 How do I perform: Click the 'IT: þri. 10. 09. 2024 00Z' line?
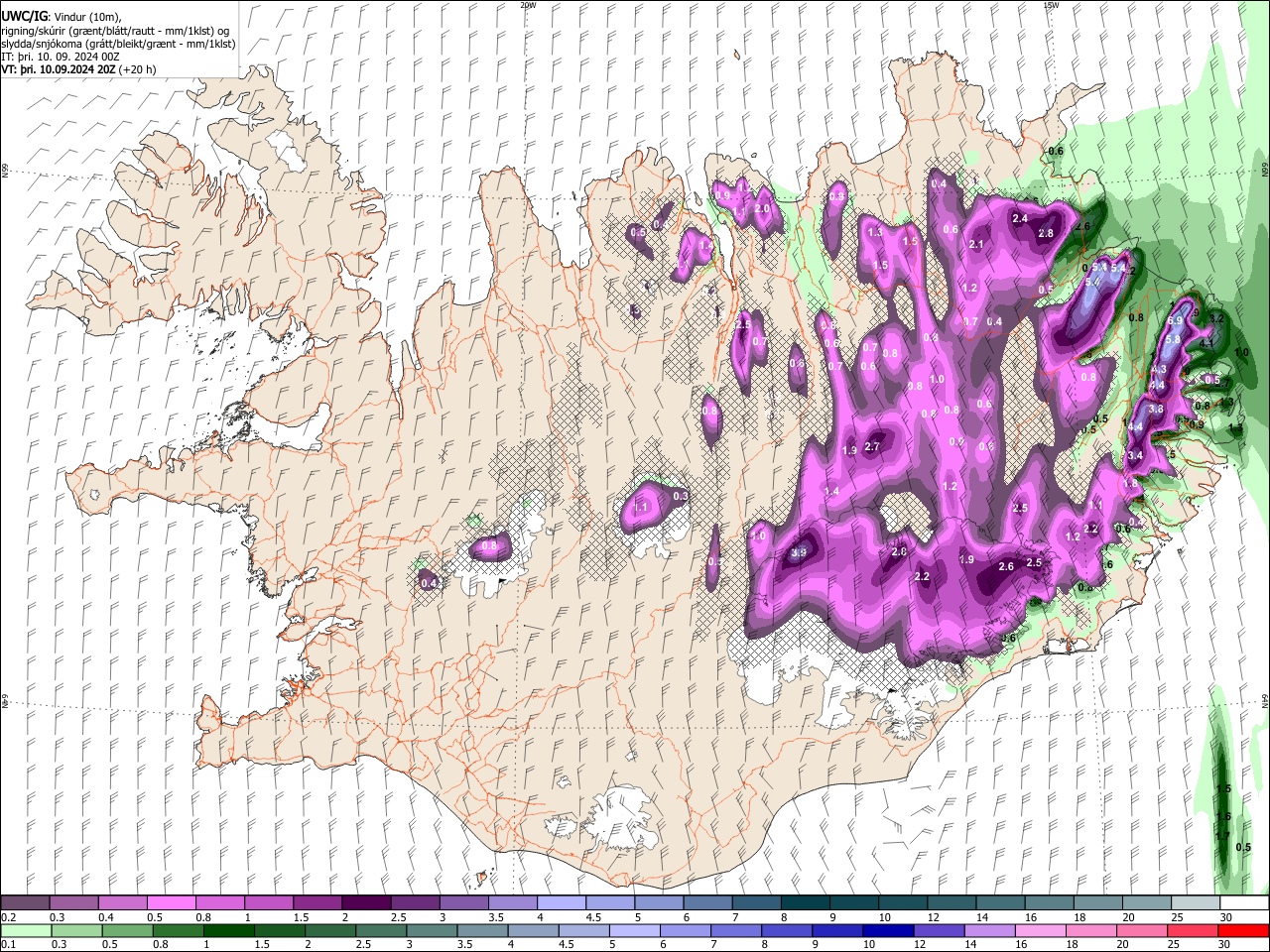(x=61, y=58)
